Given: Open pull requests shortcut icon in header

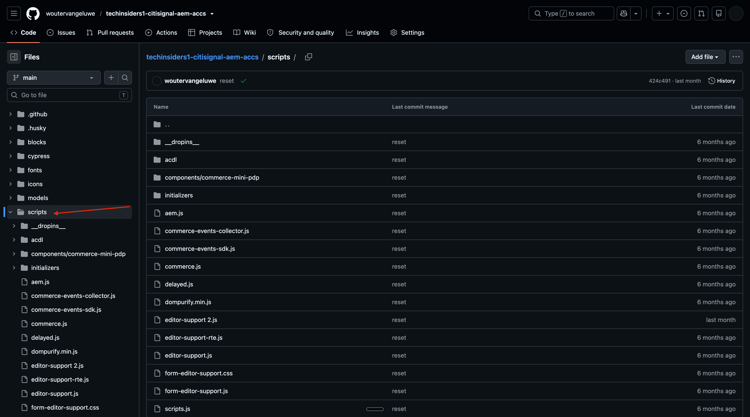Looking at the screenshot, I should pyautogui.click(x=701, y=13).
